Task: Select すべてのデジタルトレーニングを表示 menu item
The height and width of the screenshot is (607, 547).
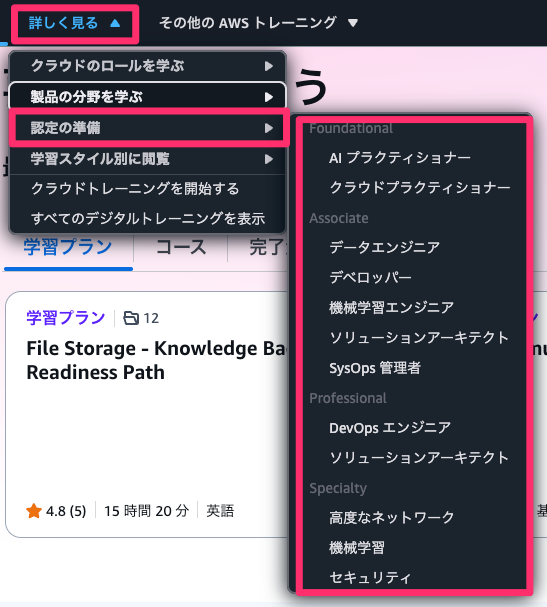Action: pyautogui.click(x=148, y=218)
